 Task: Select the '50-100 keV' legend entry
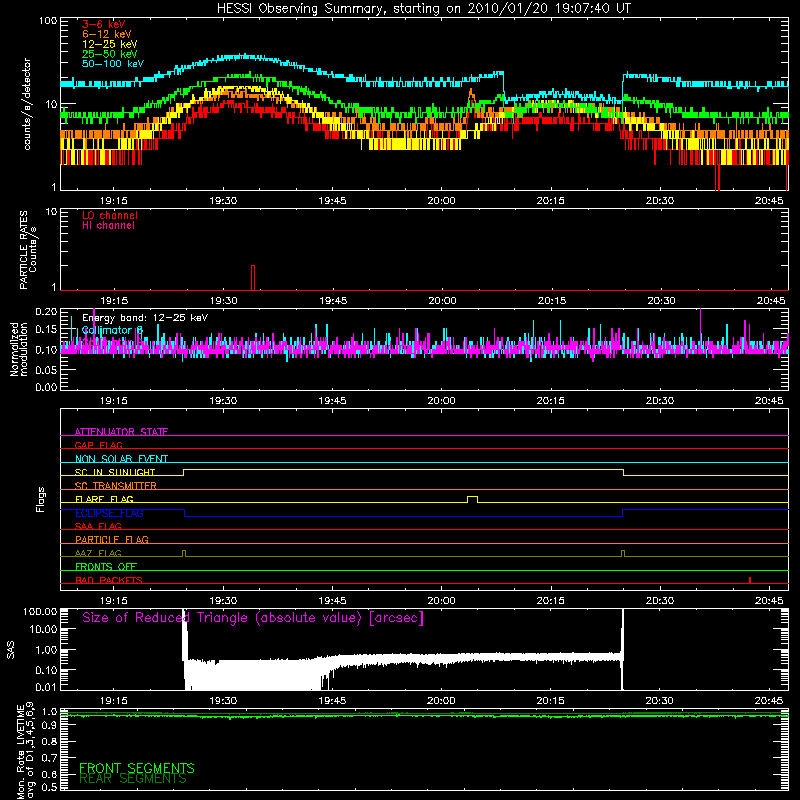(x=112, y=64)
